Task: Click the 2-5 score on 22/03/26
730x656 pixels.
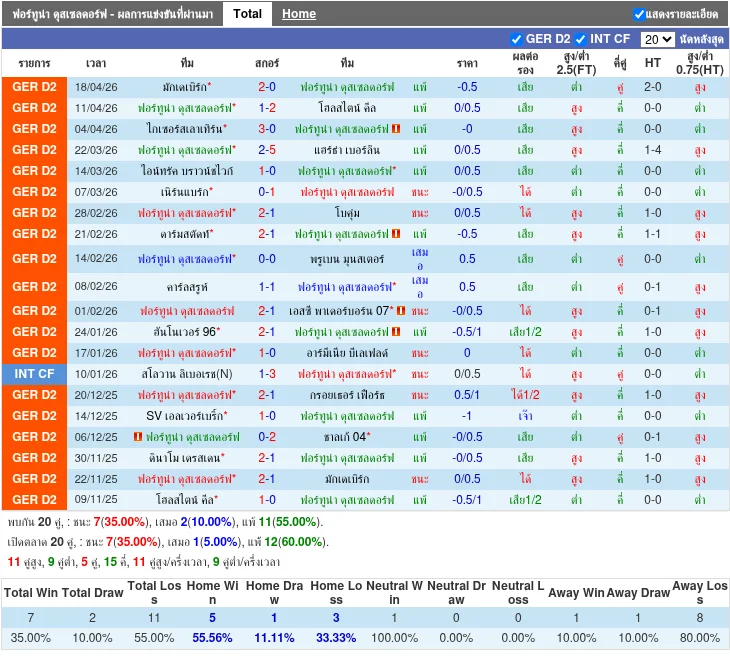Action: pos(267,150)
